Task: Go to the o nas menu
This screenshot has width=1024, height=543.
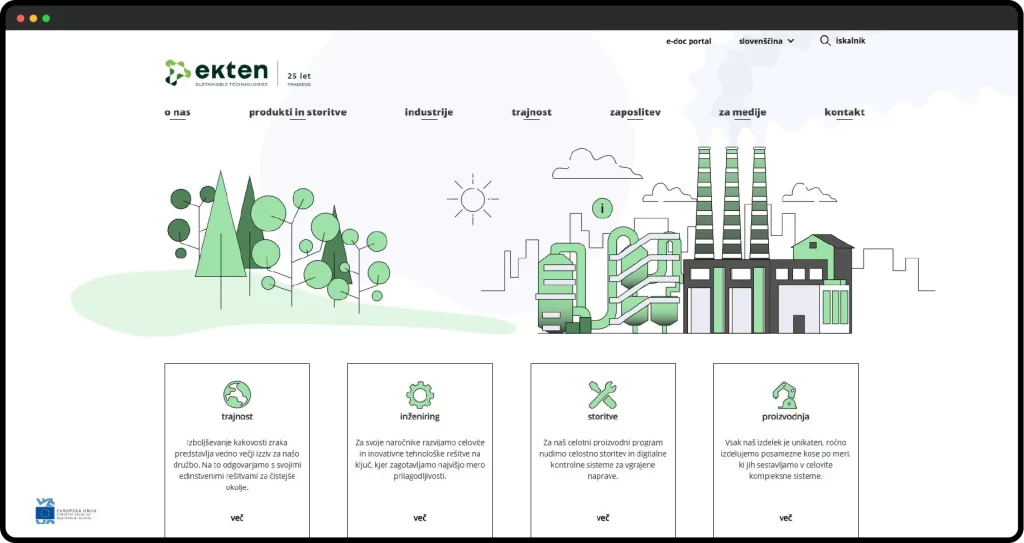Action: coord(177,112)
